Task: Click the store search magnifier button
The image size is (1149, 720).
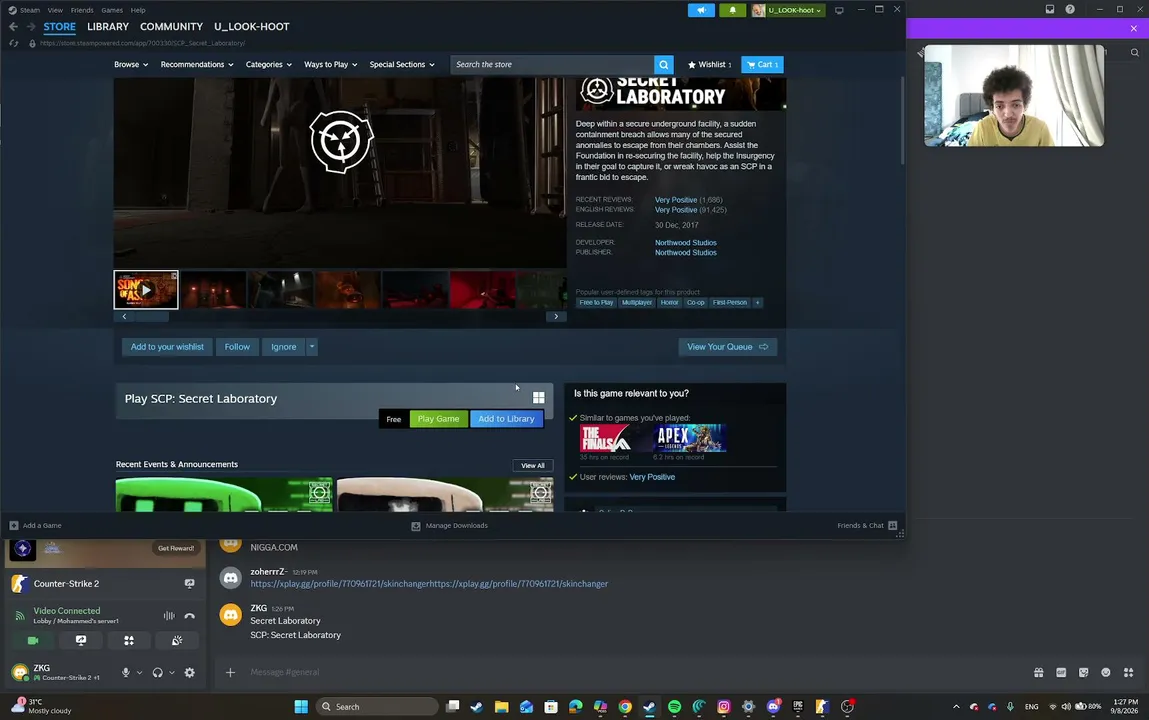Action: click(x=663, y=64)
